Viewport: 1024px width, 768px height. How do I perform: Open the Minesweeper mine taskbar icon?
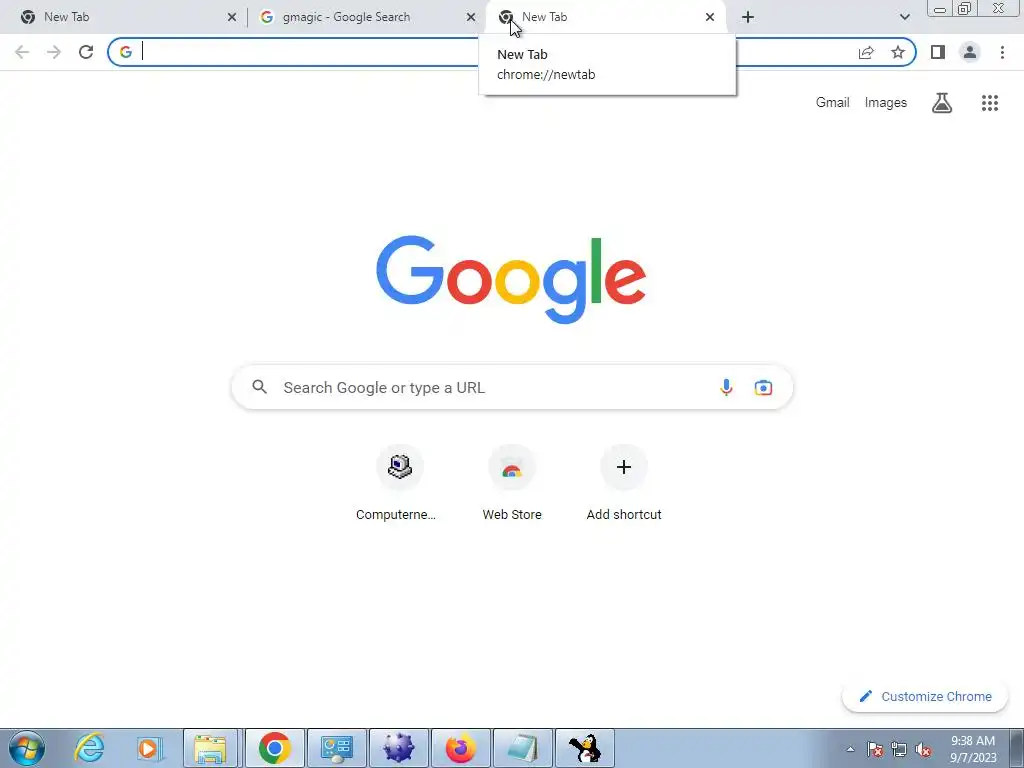point(398,748)
